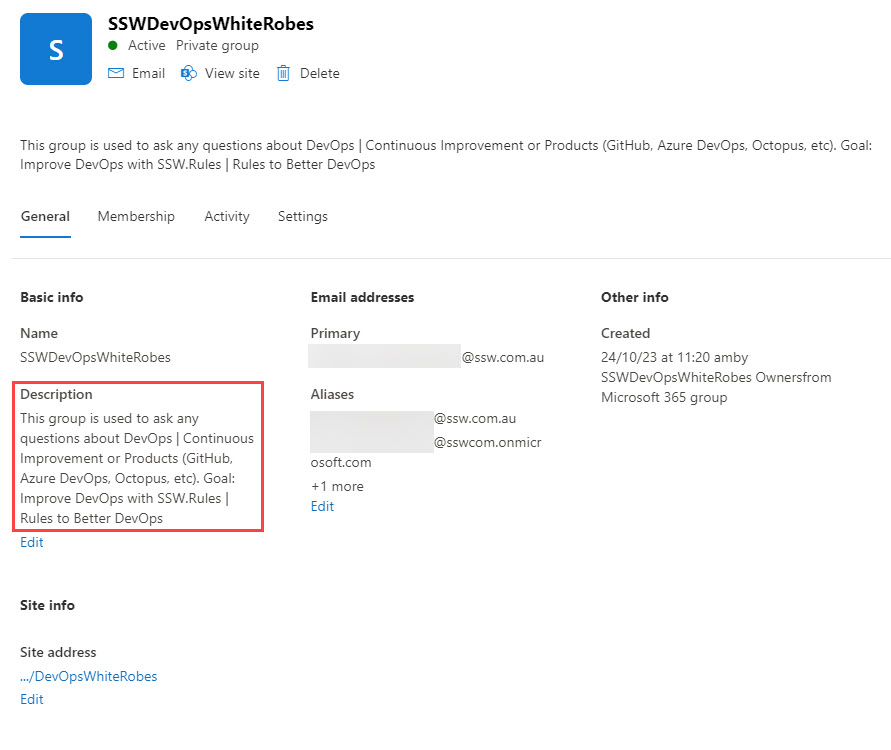This screenshot has height=750, width=891.
Task: Edit the group Description
Action: 32,542
